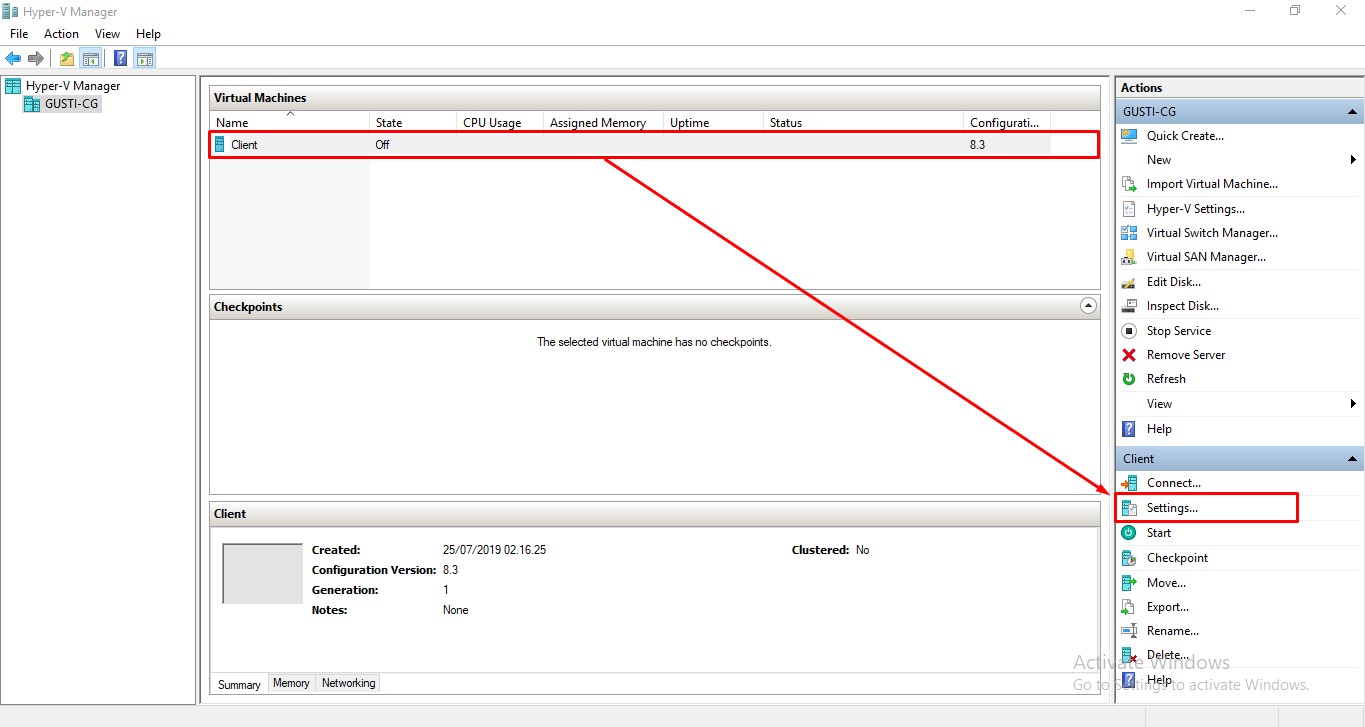Sort by the Uptime column header
The width and height of the screenshot is (1365, 727).
click(x=714, y=123)
